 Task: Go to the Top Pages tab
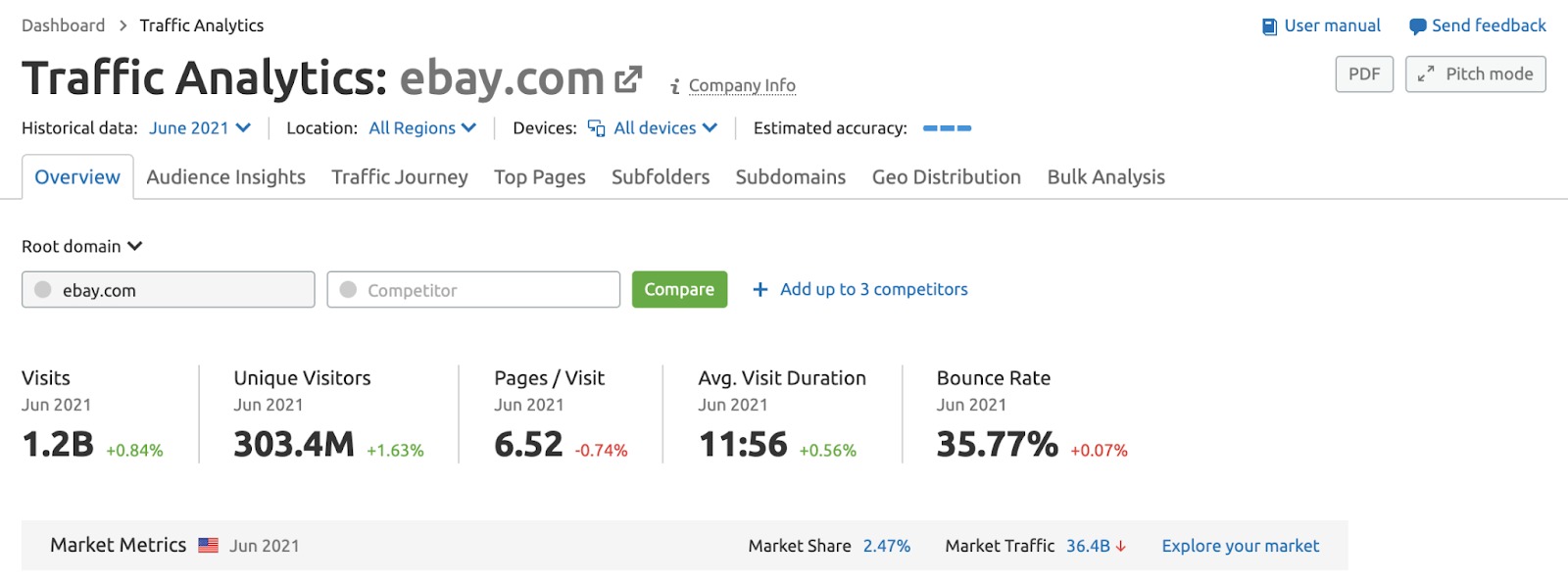(x=539, y=176)
